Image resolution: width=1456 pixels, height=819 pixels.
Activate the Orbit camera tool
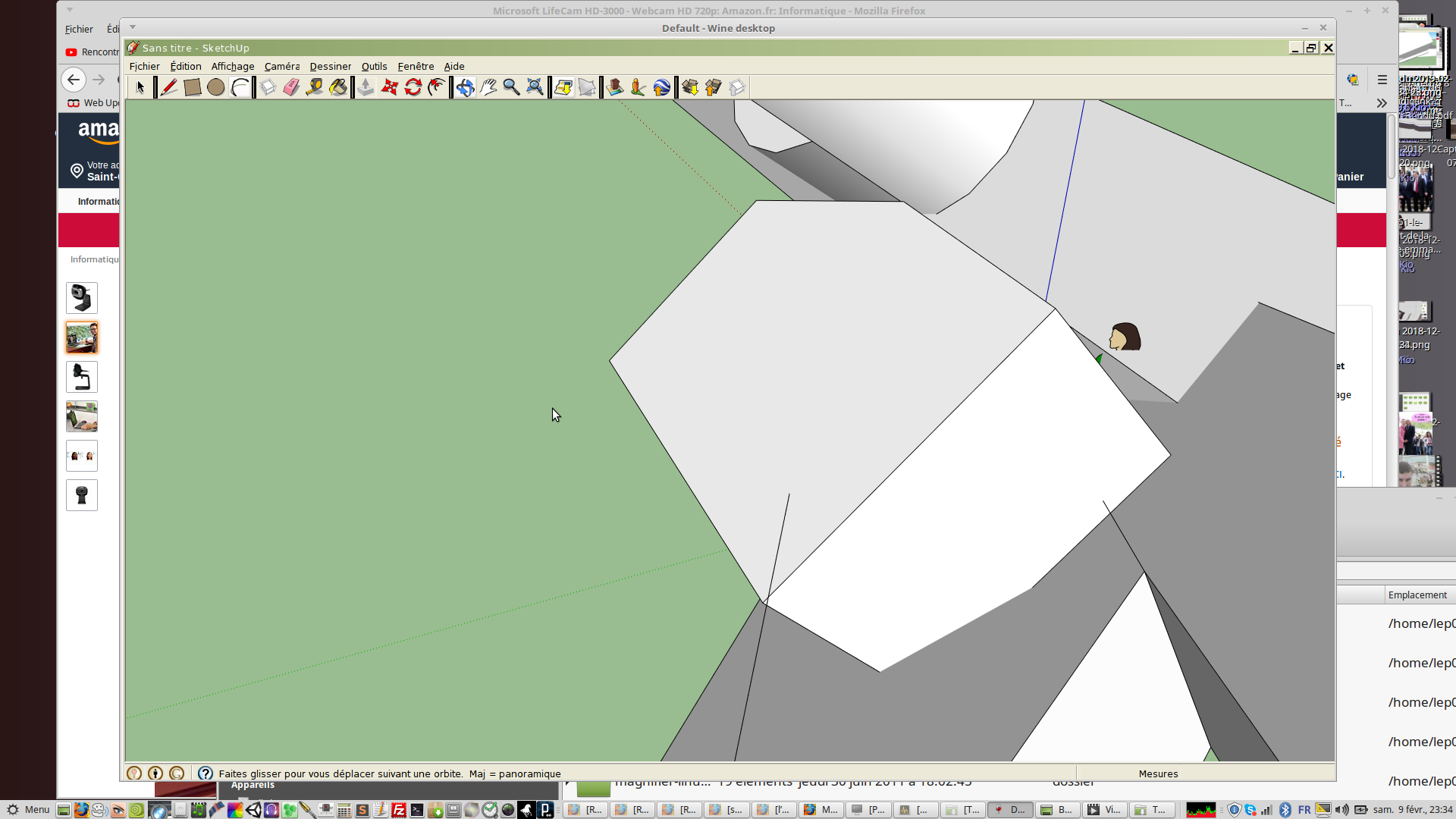465,88
